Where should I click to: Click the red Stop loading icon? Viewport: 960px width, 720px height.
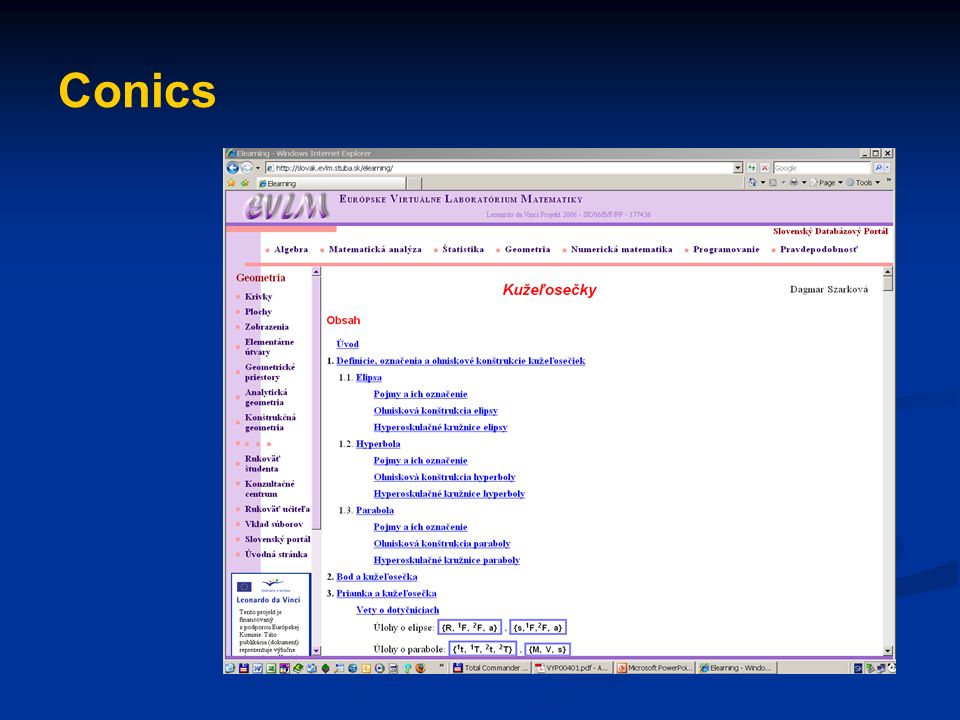pos(764,168)
